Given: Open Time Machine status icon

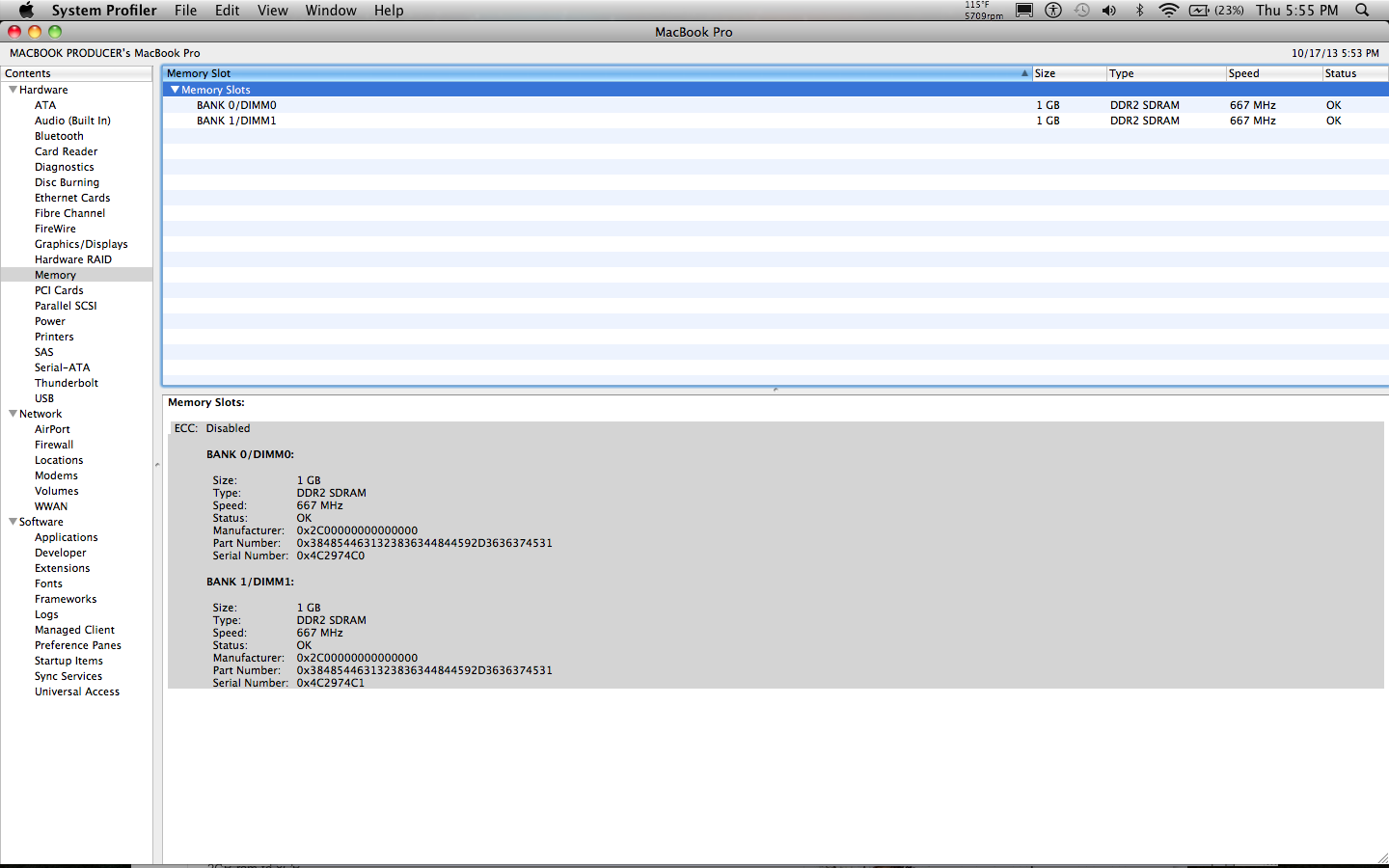Looking at the screenshot, I should point(1082,11).
